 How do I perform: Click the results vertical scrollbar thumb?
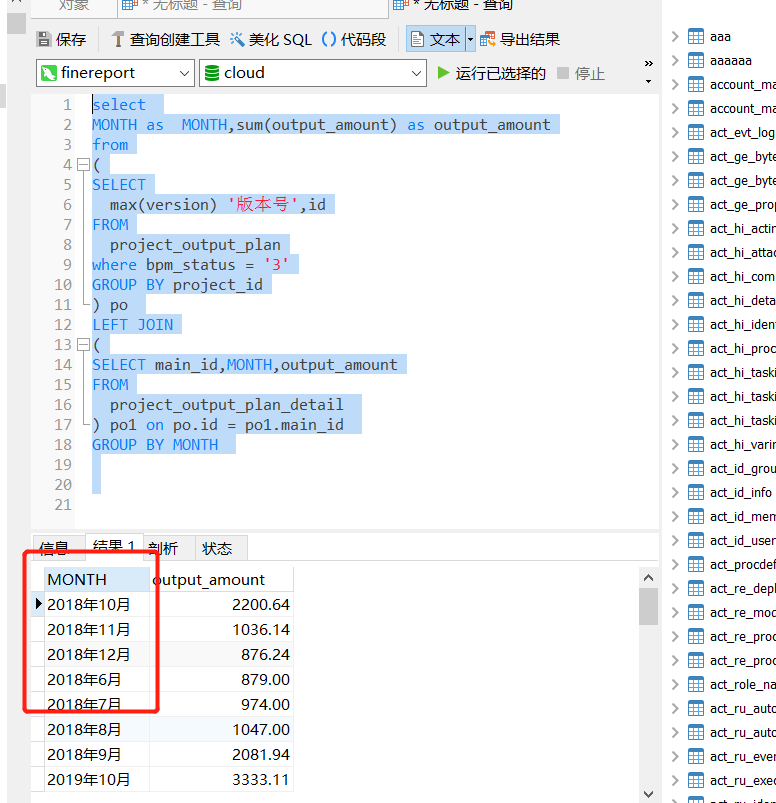click(648, 606)
